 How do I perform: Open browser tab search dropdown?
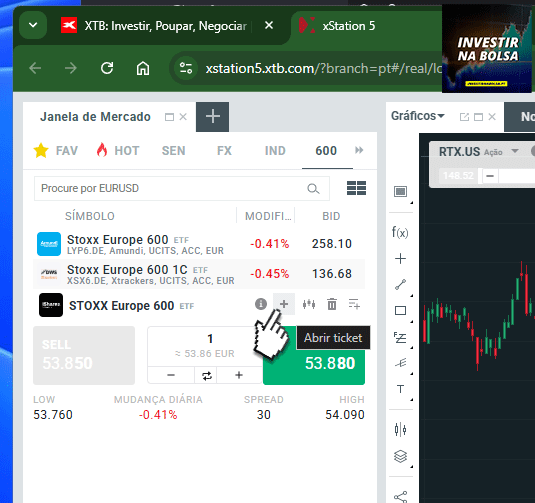[33, 25]
